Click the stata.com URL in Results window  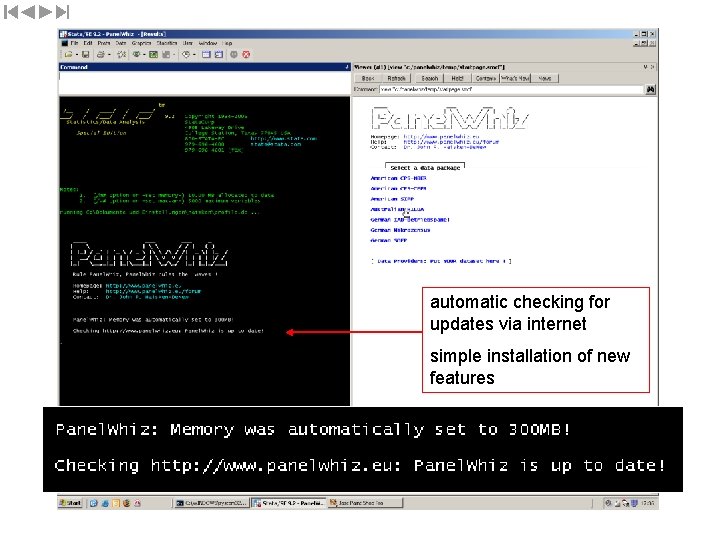[x=284, y=139]
